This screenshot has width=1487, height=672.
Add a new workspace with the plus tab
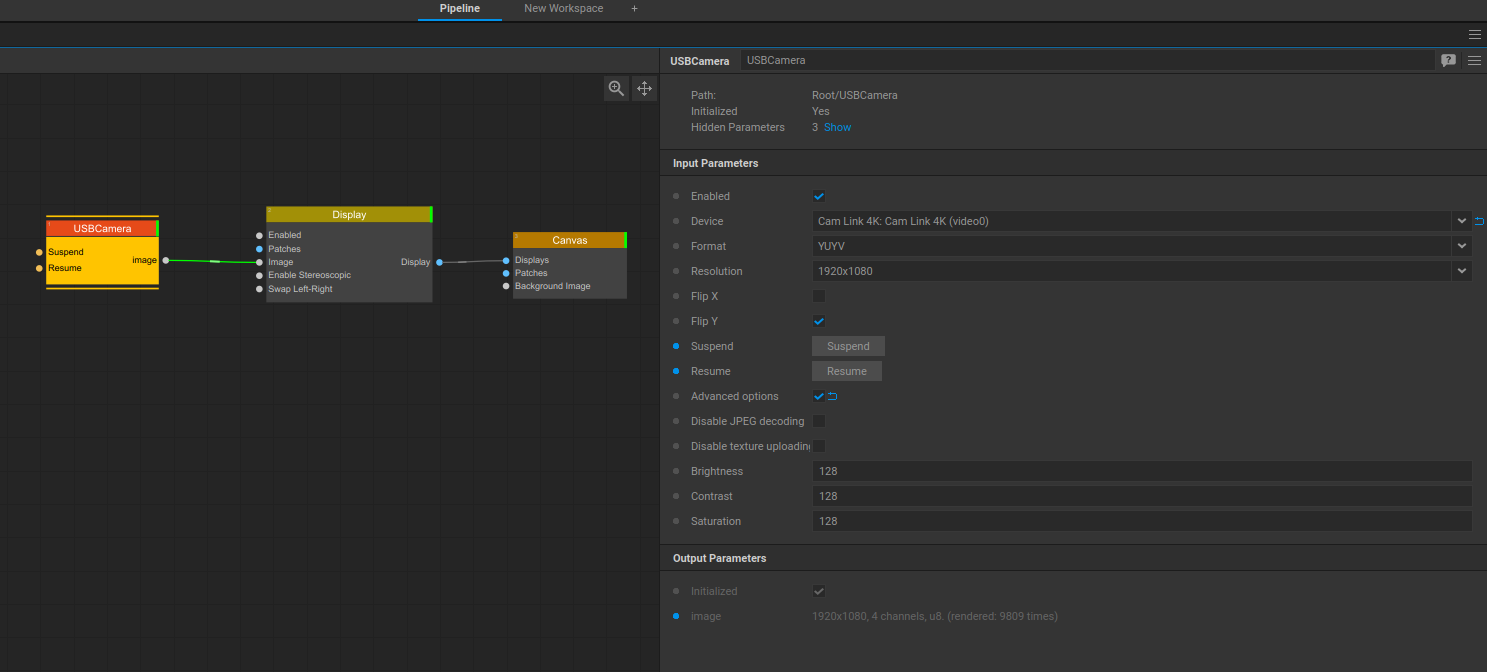634,8
